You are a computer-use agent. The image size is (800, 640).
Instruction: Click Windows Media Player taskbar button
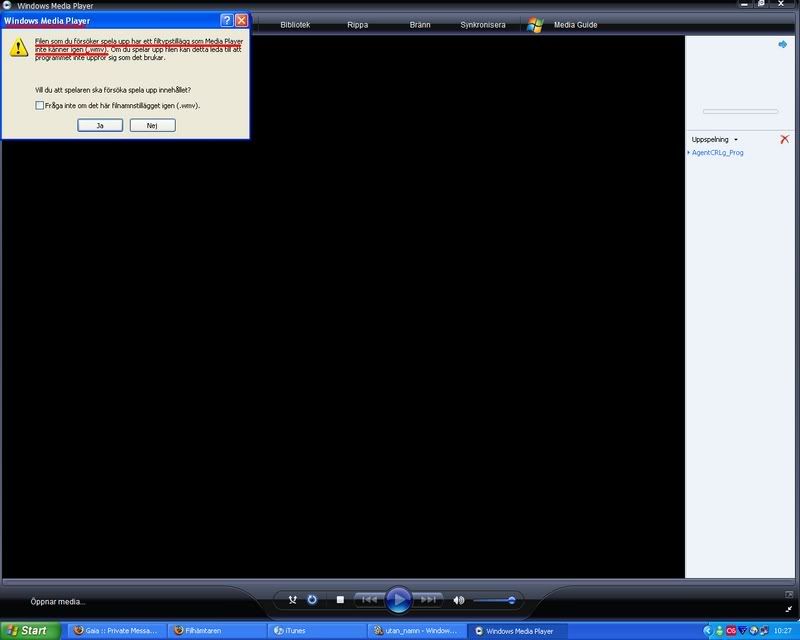[x=517, y=631]
